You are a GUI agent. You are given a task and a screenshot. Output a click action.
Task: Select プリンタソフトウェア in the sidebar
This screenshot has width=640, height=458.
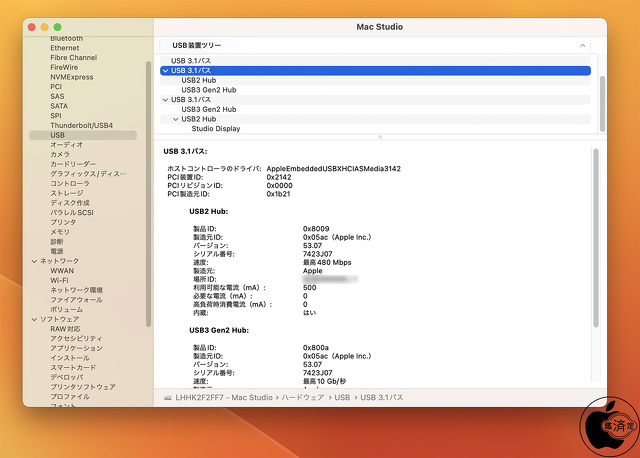(83, 387)
